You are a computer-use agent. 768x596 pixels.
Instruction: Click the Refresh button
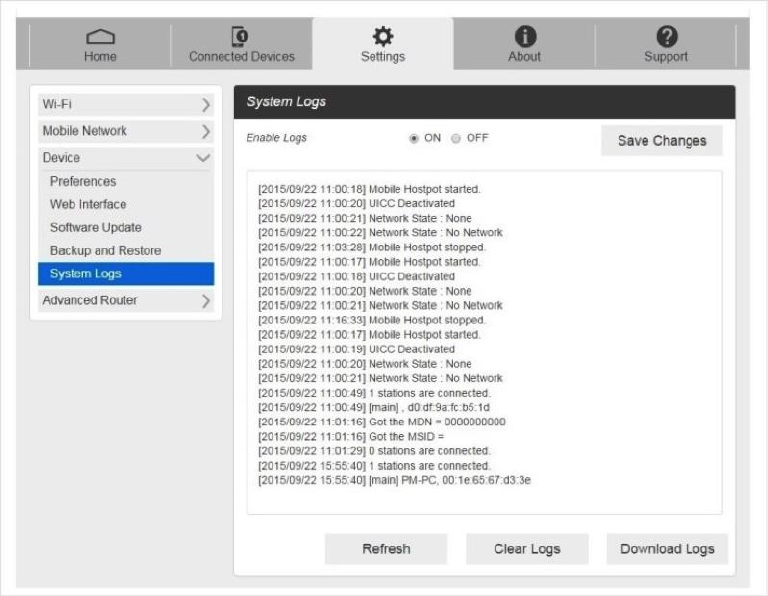[386, 549]
